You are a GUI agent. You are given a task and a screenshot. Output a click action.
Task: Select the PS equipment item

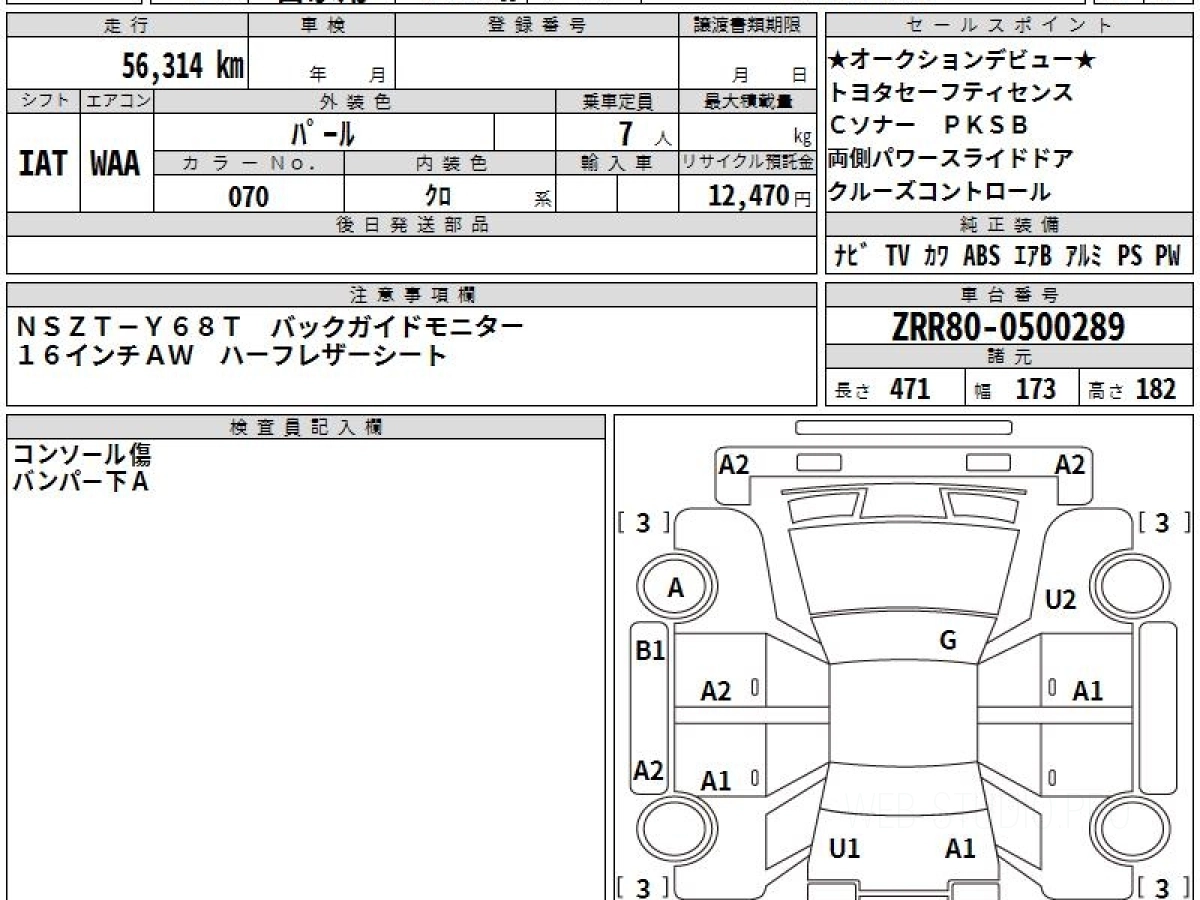[1130, 256]
